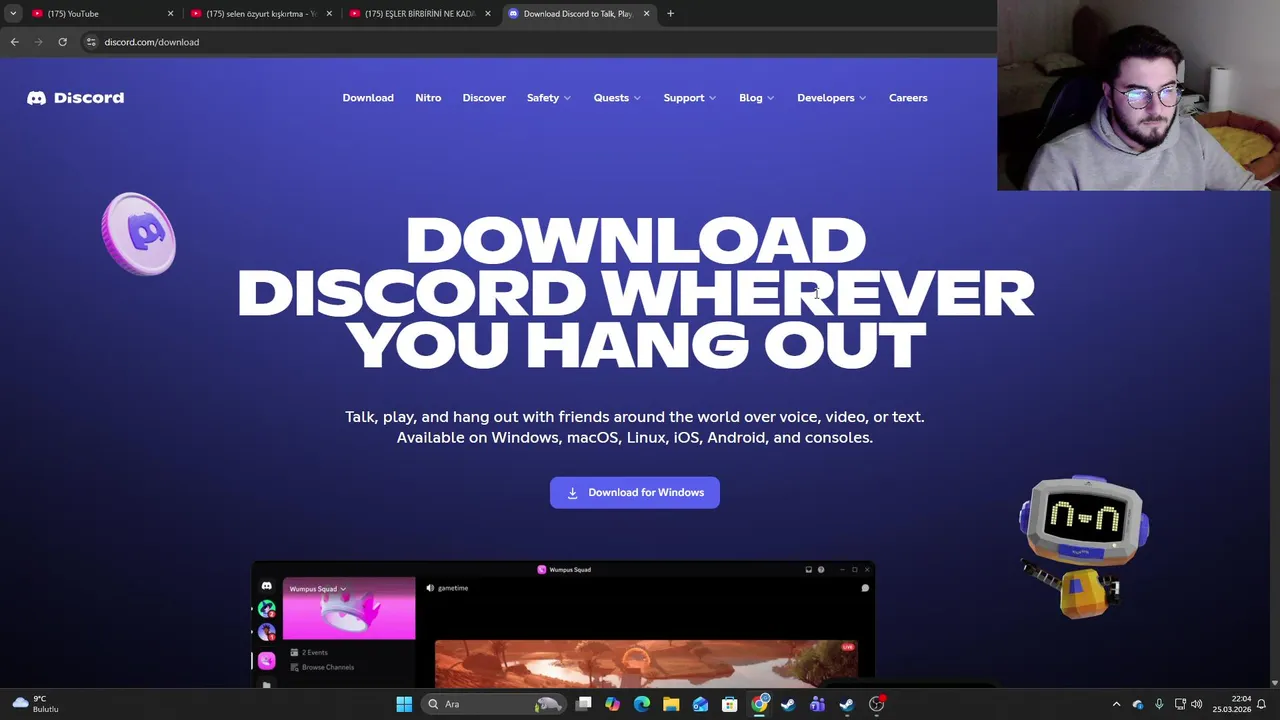Open Microsoft Store from the taskbar
This screenshot has height=720, width=1280.
[x=730, y=704]
